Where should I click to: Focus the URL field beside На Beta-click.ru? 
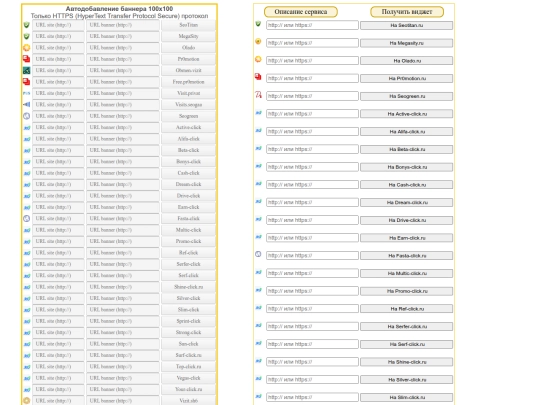tap(312, 149)
